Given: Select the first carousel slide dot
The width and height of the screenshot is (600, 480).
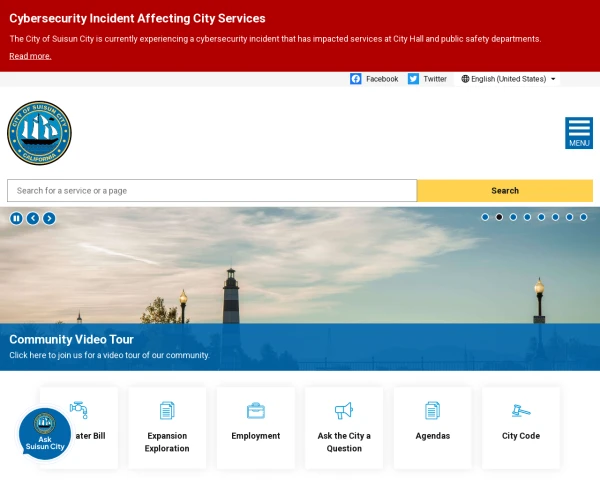Looking at the screenshot, I should tap(485, 217).
